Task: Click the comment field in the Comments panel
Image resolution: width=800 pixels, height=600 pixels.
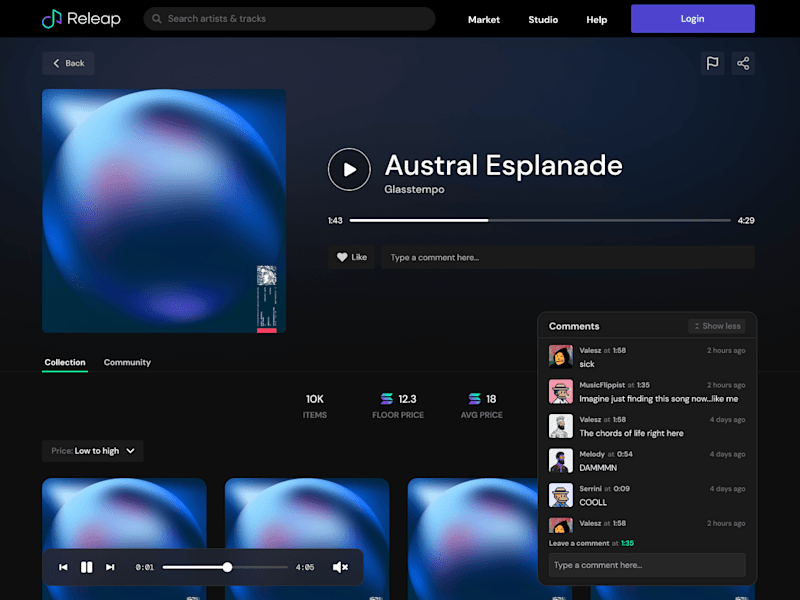Action: click(x=647, y=565)
